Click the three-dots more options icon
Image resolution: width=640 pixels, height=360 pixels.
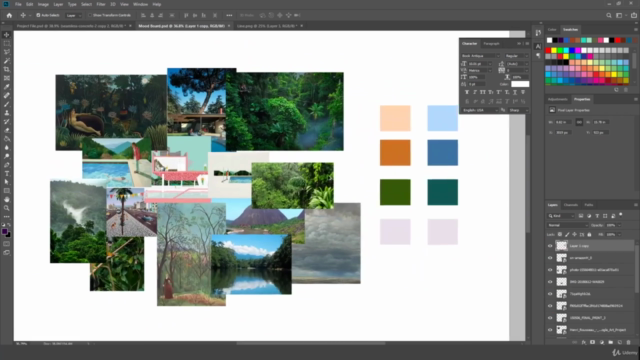[x=229, y=15]
